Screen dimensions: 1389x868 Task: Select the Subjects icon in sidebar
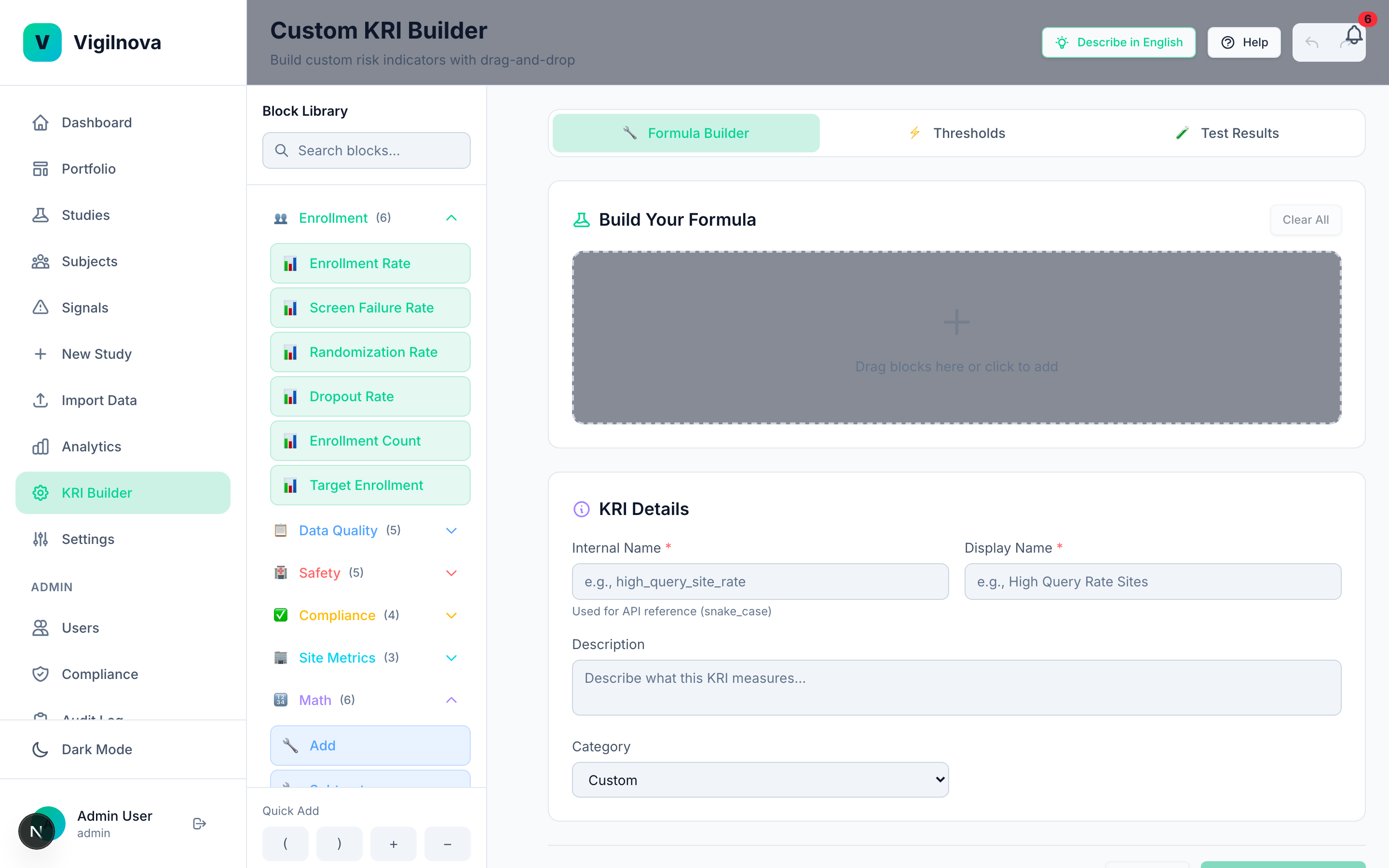41,261
